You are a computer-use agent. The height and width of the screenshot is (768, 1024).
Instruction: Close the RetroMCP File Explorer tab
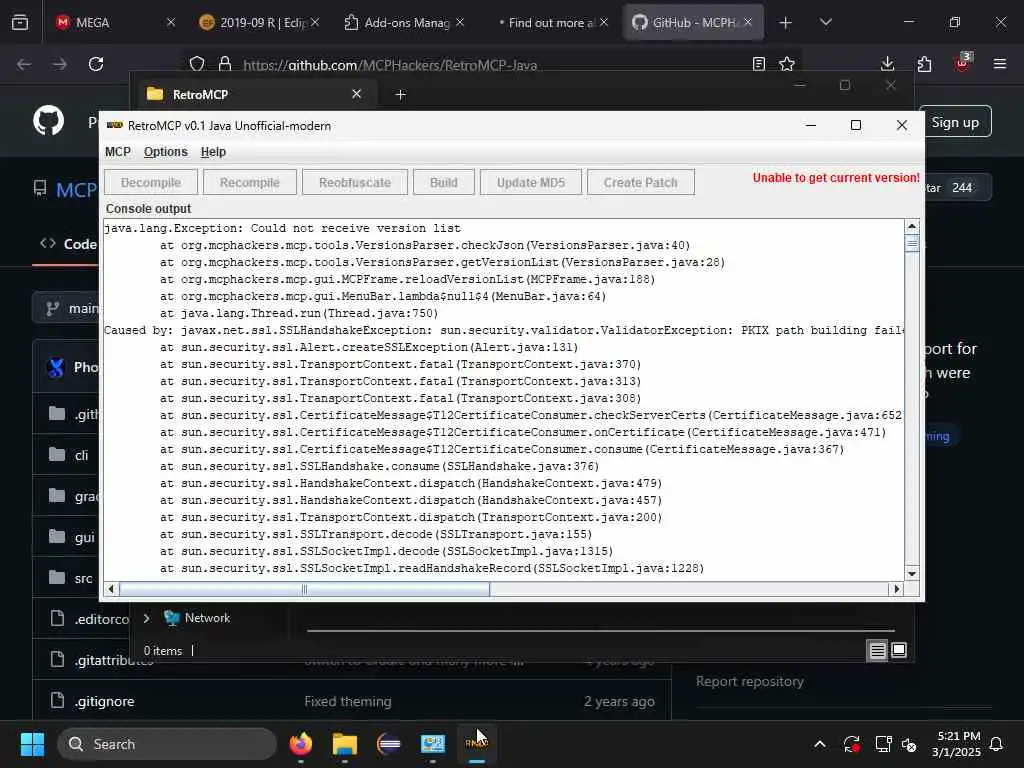pos(357,94)
